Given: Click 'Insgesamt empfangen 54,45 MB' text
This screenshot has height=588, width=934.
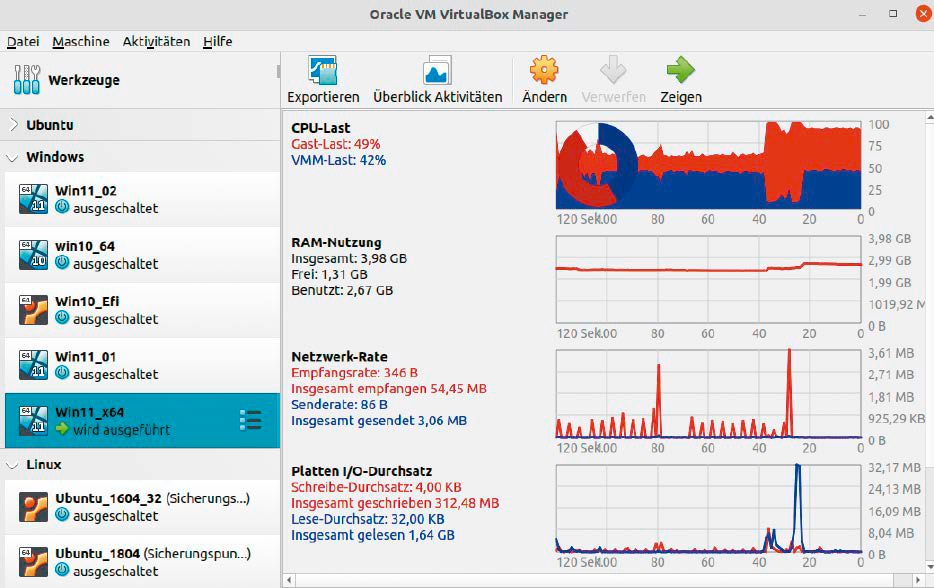Looking at the screenshot, I should point(389,389).
